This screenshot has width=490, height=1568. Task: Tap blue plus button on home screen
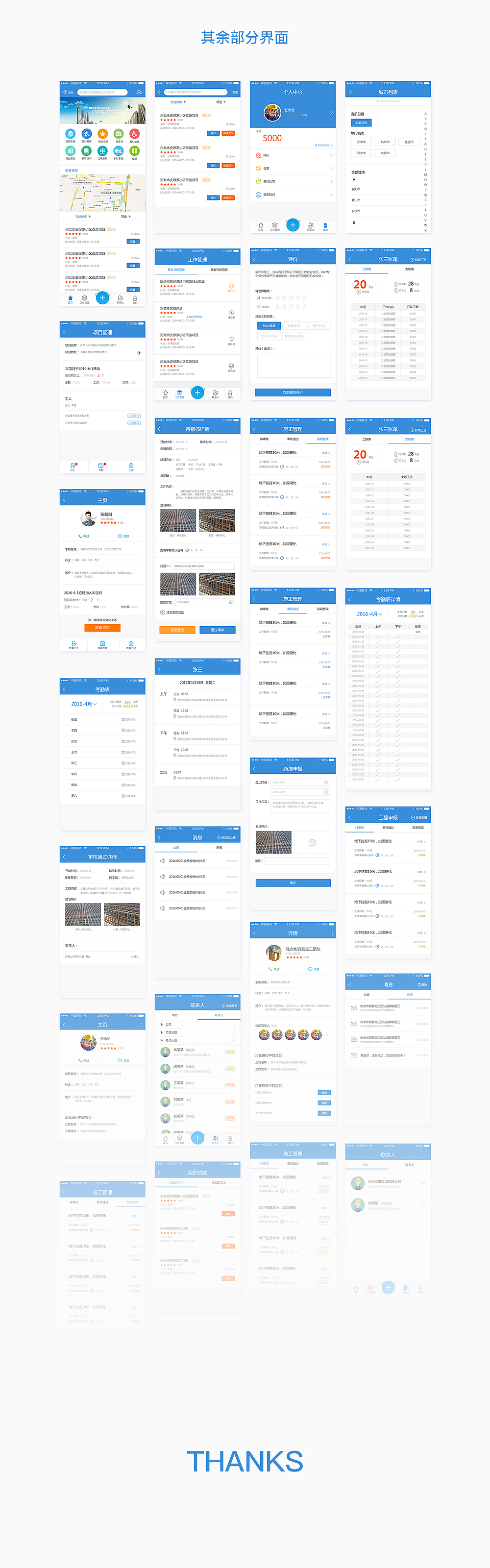pos(102,297)
